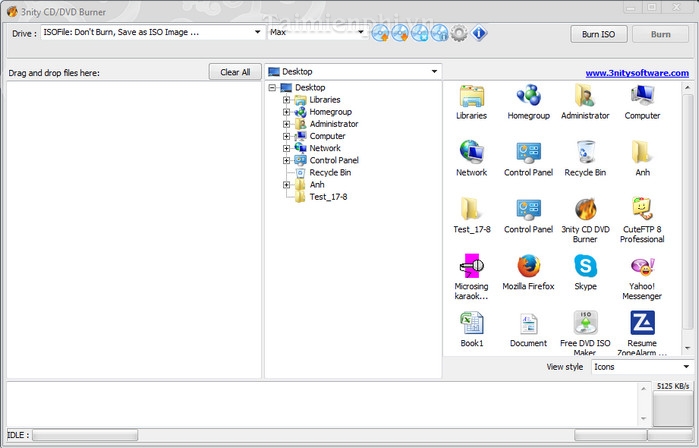Click the Burn ISO button
This screenshot has height=448, width=699.
pos(598,34)
